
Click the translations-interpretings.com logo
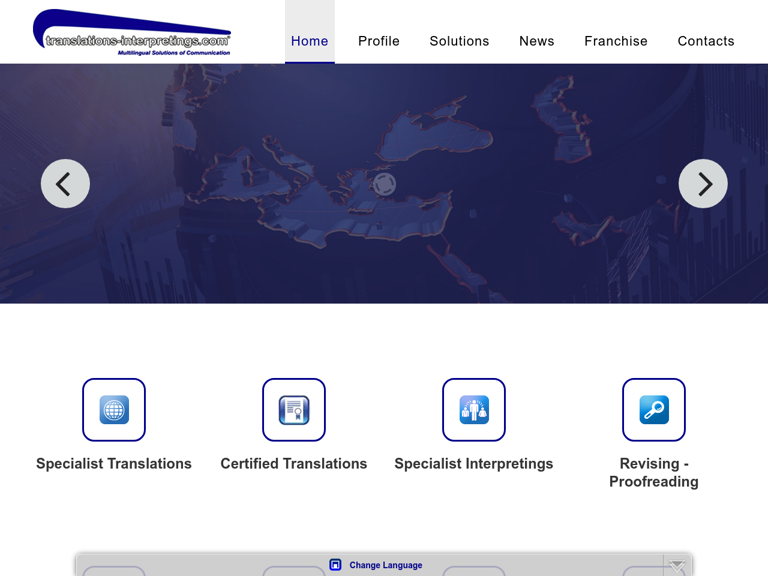(132, 32)
